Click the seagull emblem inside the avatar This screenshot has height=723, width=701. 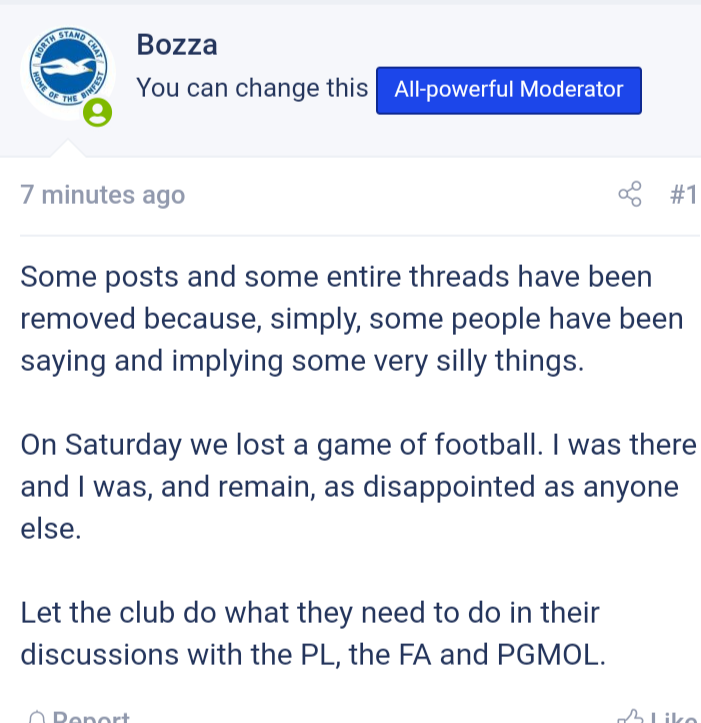click(x=68, y=68)
